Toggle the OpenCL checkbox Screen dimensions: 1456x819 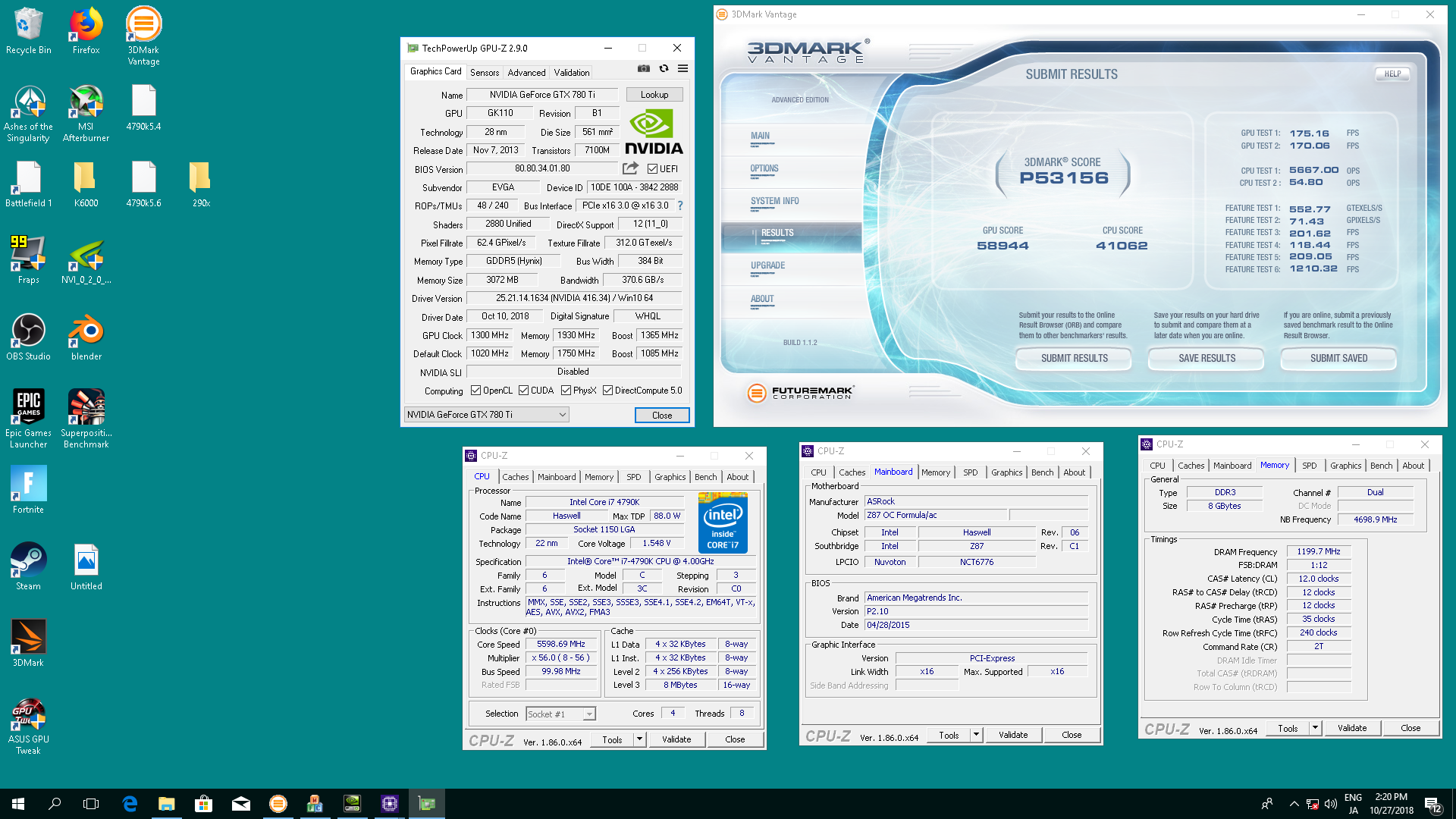[x=475, y=391]
